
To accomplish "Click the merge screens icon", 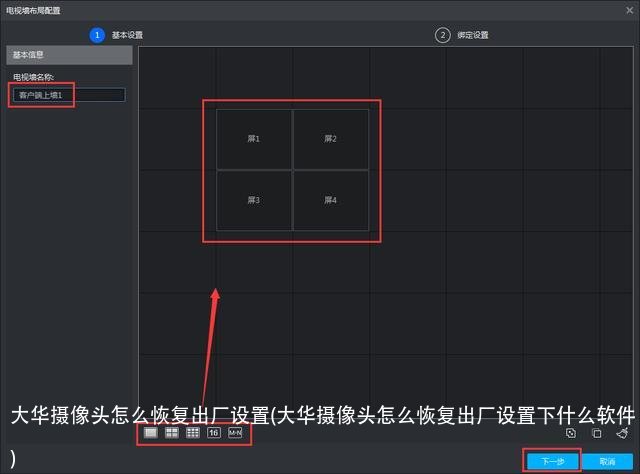I will coord(571,433).
